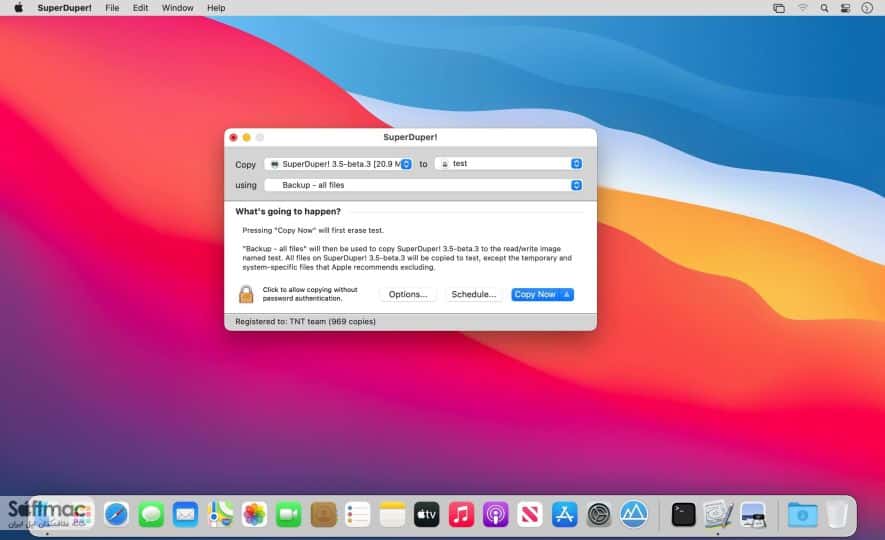Launch Messages from the Dock
The image size is (885, 540).
pos(151,515)
